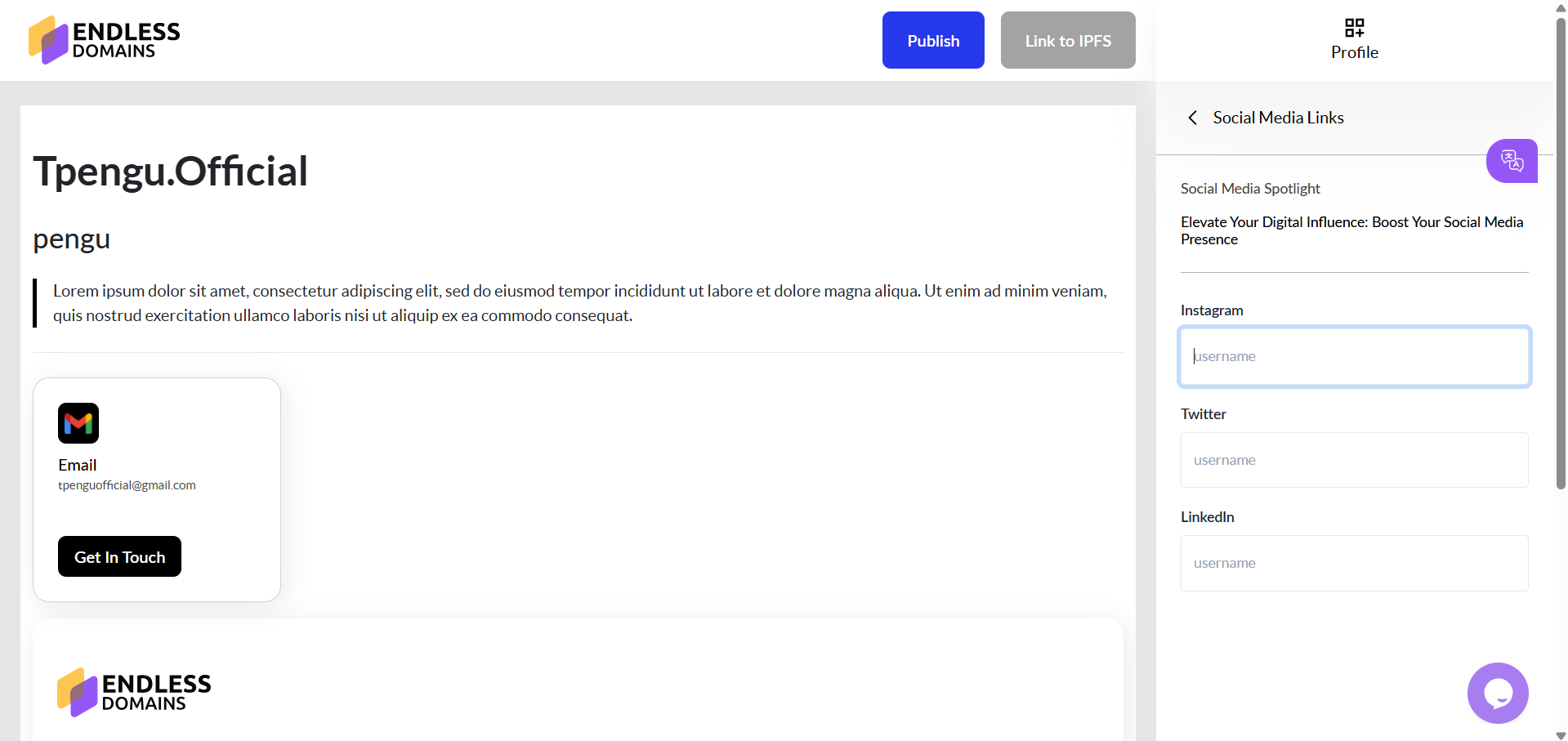Click the vertical scrollbar on right edge

(1561, 253)
